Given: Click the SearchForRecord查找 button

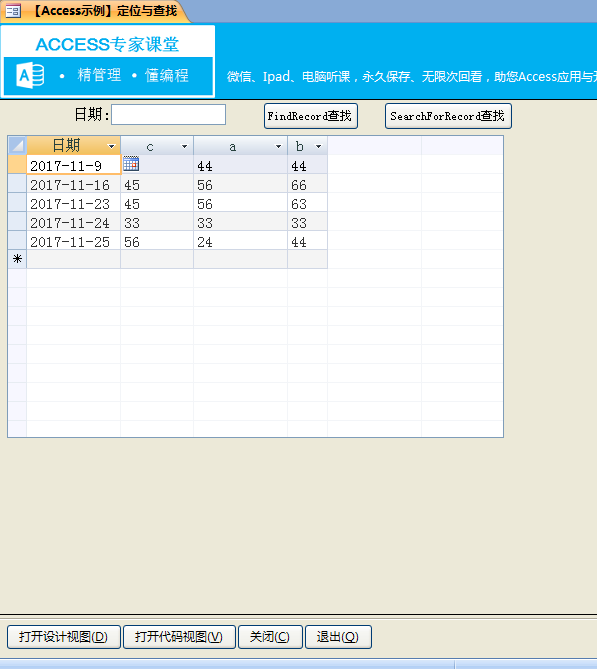Looking at the screenshot, I should [448, 116].
